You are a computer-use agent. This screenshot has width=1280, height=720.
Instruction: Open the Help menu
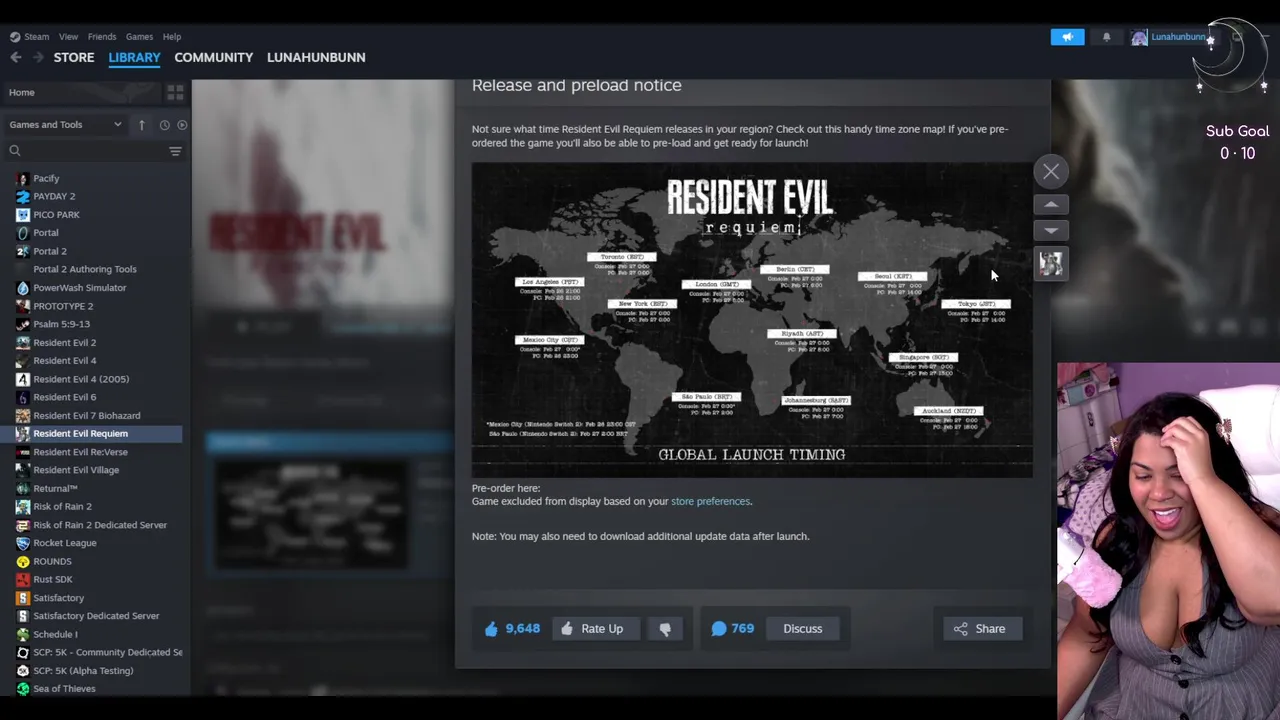tap(172, 37)
